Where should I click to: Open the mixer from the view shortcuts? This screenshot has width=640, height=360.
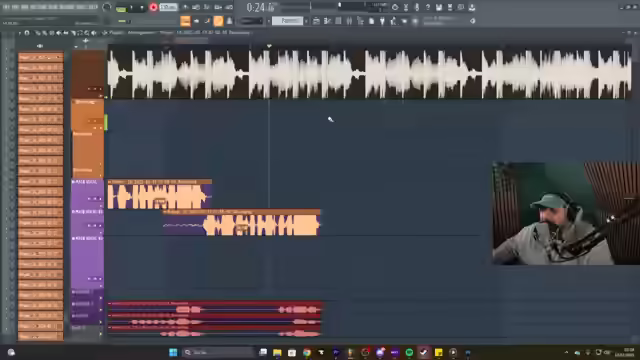coord(349,21)
